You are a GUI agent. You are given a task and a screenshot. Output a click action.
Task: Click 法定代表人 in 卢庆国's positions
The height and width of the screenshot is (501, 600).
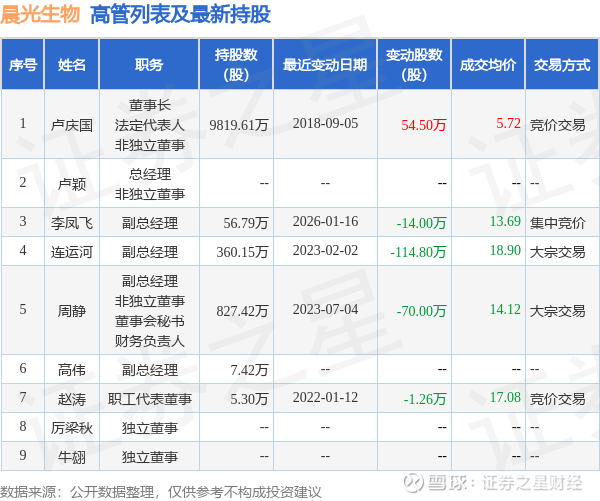click(x=150, y=125)
